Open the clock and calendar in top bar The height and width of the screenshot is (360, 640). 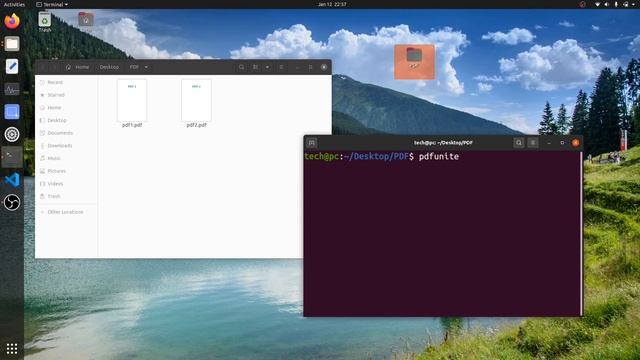pyautogui.click(x=332, y=4)
